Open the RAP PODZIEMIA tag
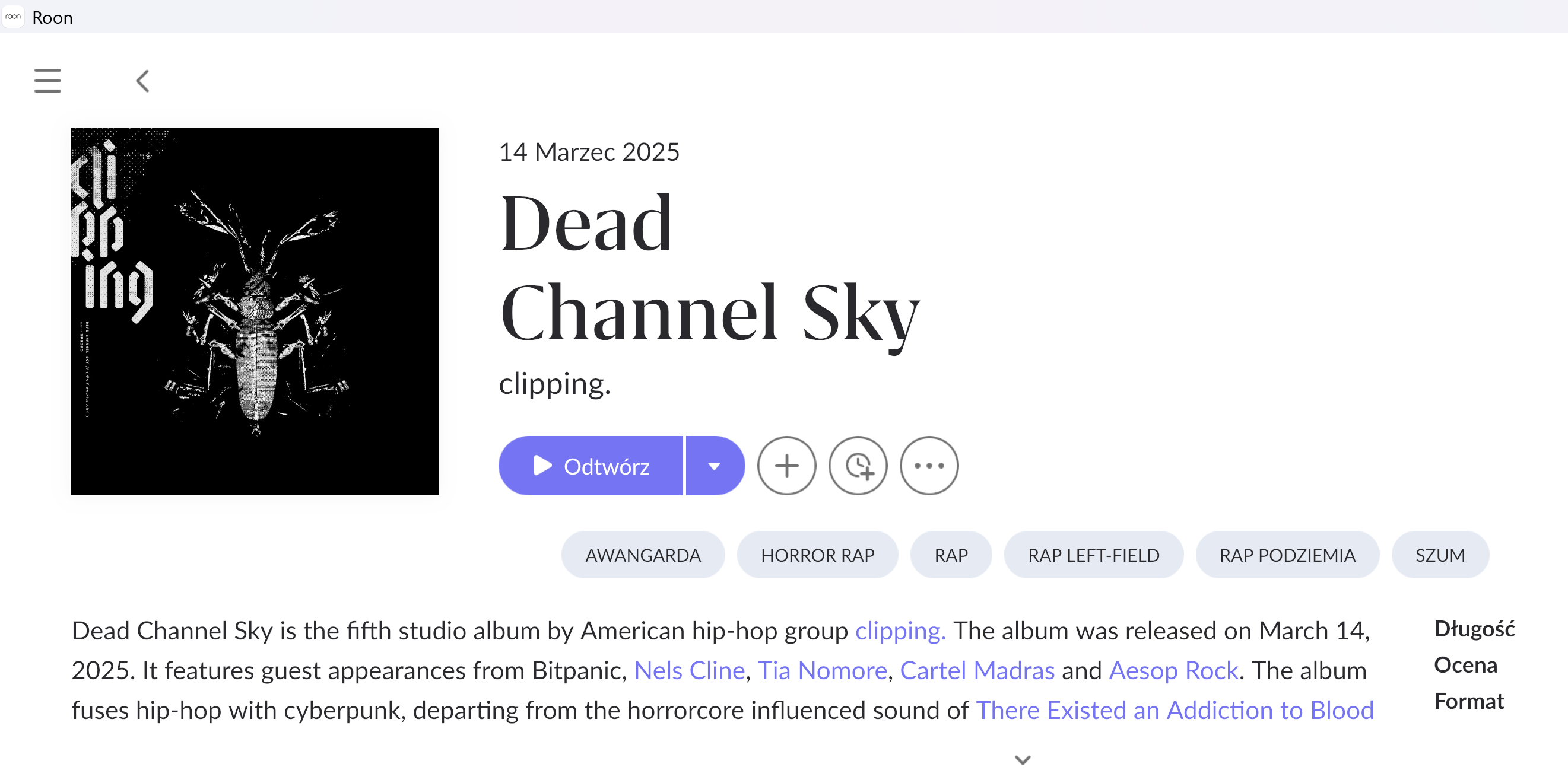 1287,555
